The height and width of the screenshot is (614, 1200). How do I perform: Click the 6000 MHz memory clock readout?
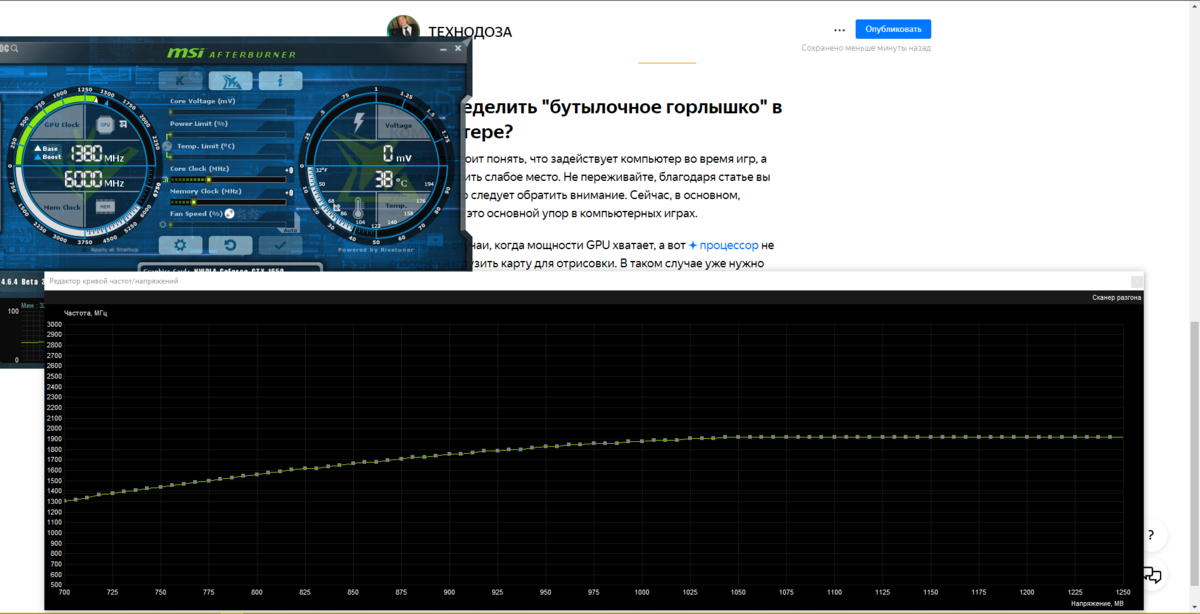(x=95, y=181)
